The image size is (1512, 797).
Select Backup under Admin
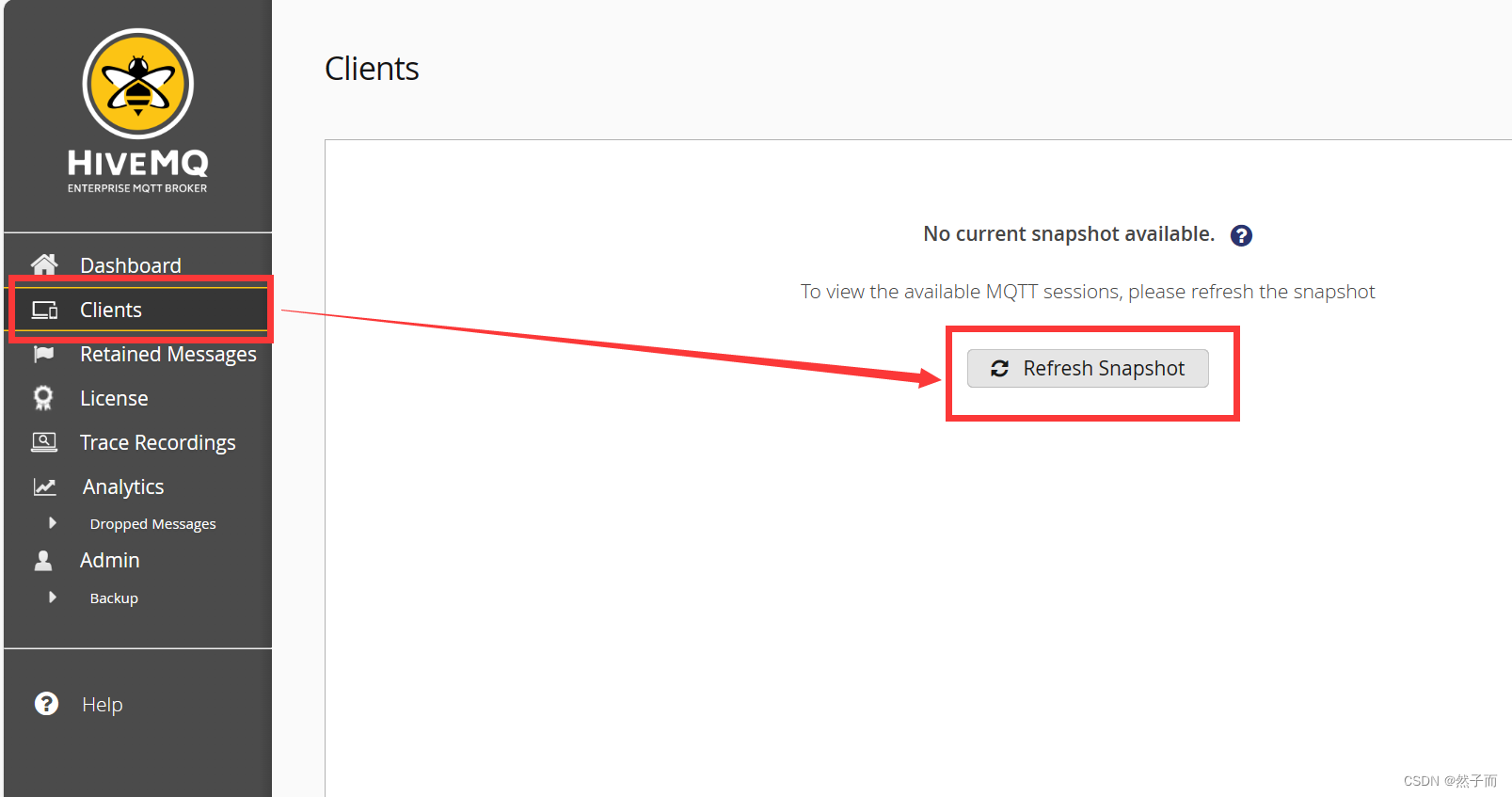pyautogui.click(x=114, y=598)
